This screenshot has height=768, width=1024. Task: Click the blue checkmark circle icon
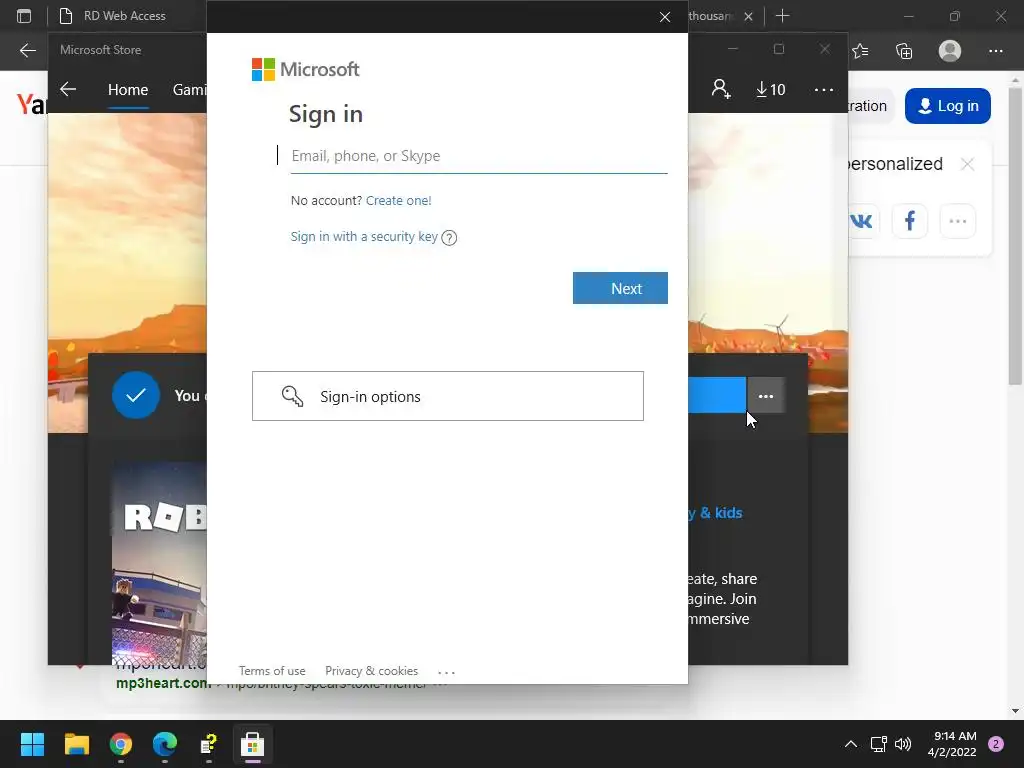[136, 395]
